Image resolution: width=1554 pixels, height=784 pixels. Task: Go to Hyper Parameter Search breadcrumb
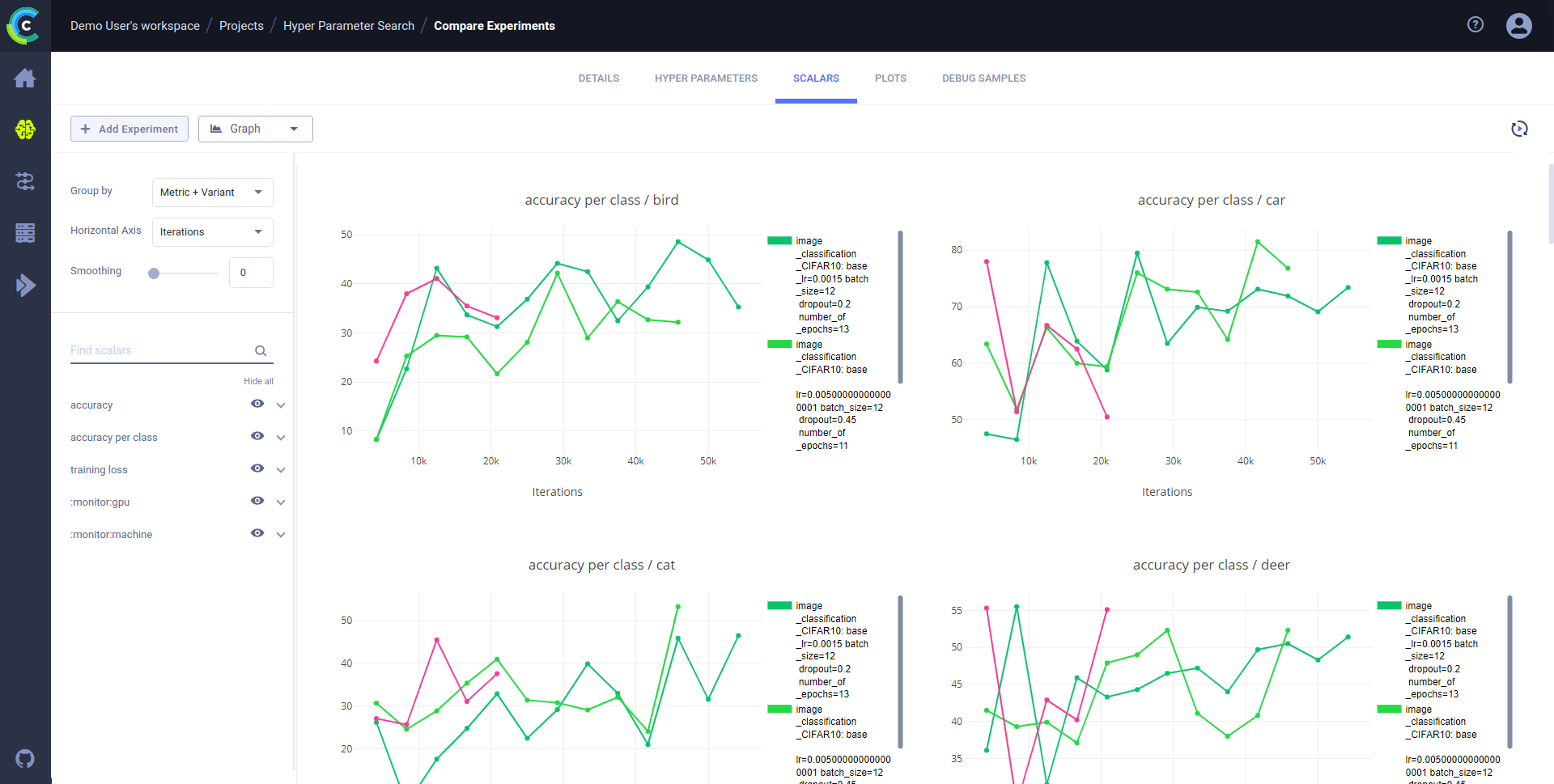[349, 26]
